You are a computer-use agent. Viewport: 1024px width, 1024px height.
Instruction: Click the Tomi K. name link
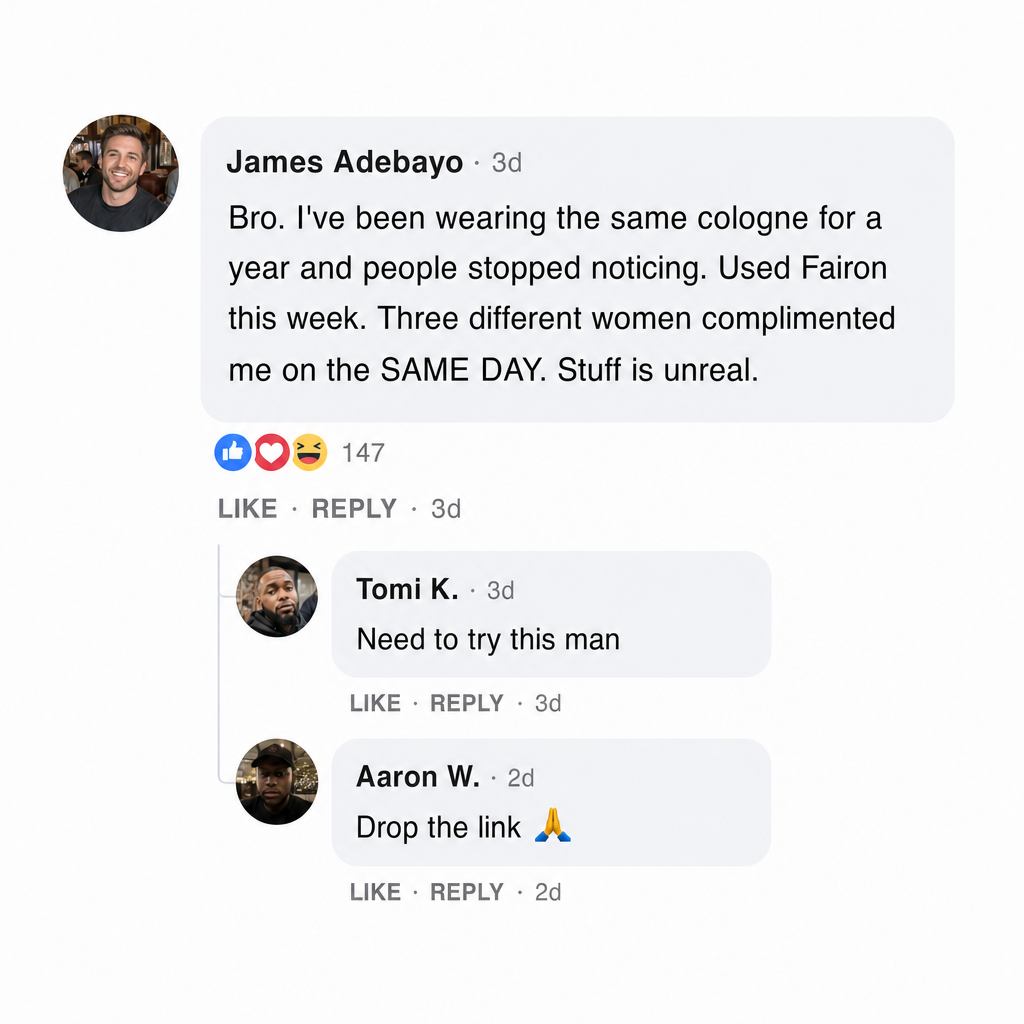coord(407,589)
